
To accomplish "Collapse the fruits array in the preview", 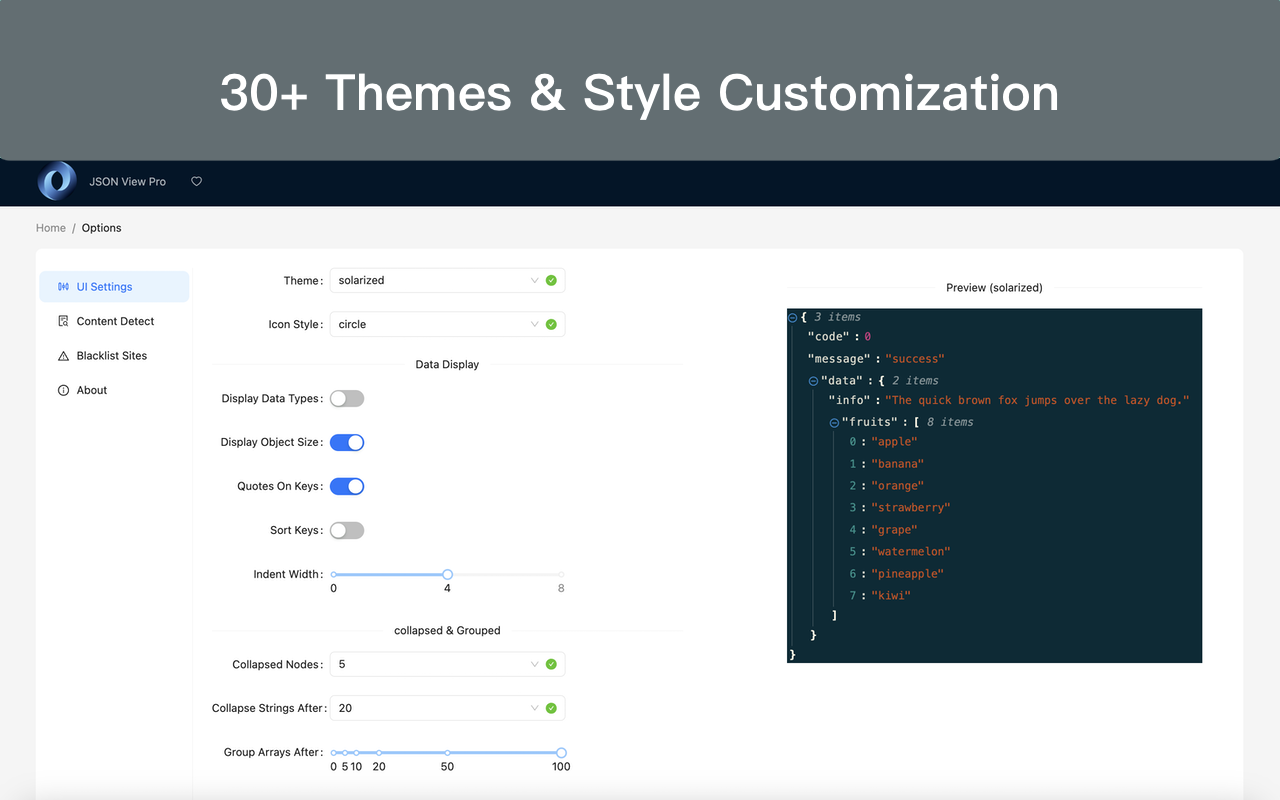I will (834, 421).
